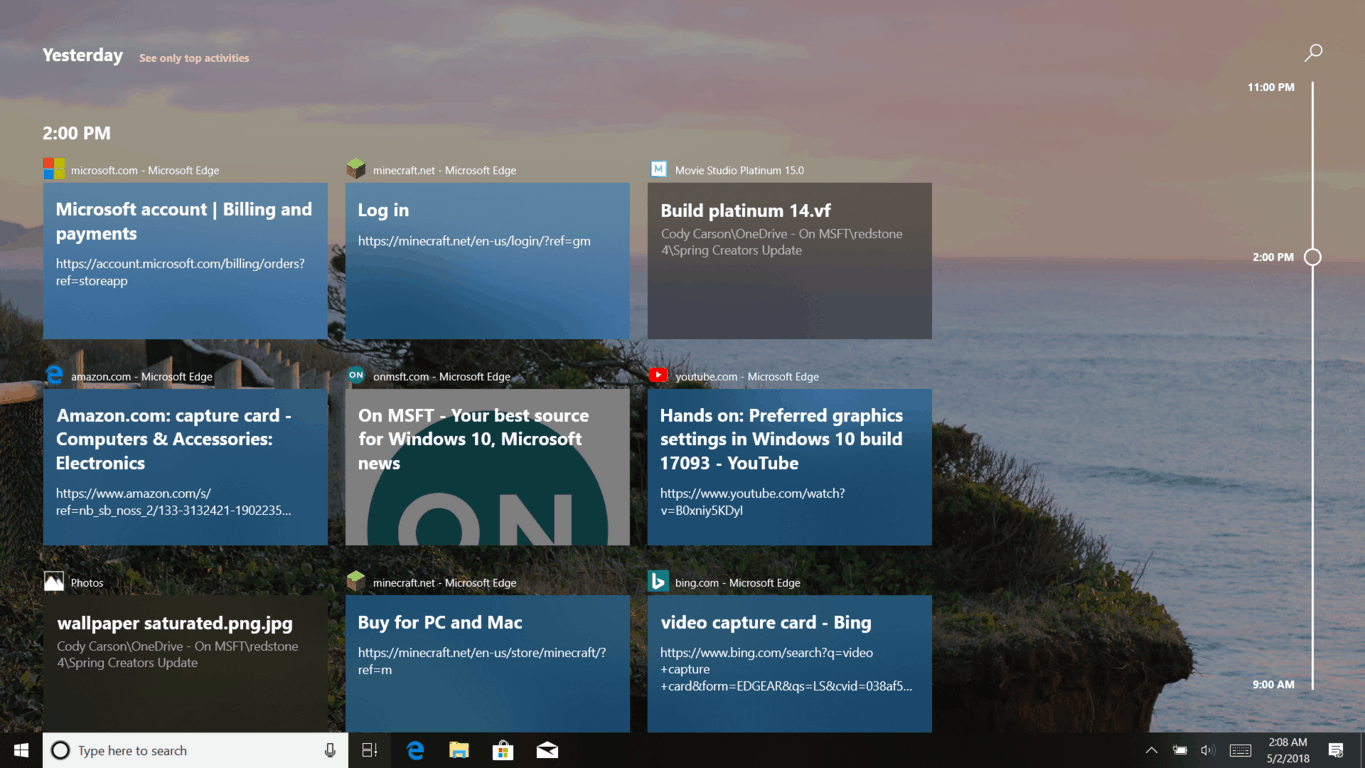Open the Mail app on taskbar
The height and width of the screenshot is (768, 1365).
click(x=547, y=750)
